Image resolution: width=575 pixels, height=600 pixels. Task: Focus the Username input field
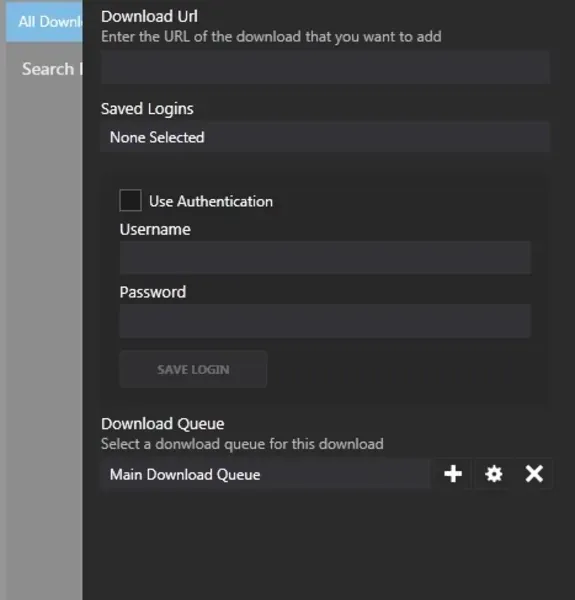325,258
